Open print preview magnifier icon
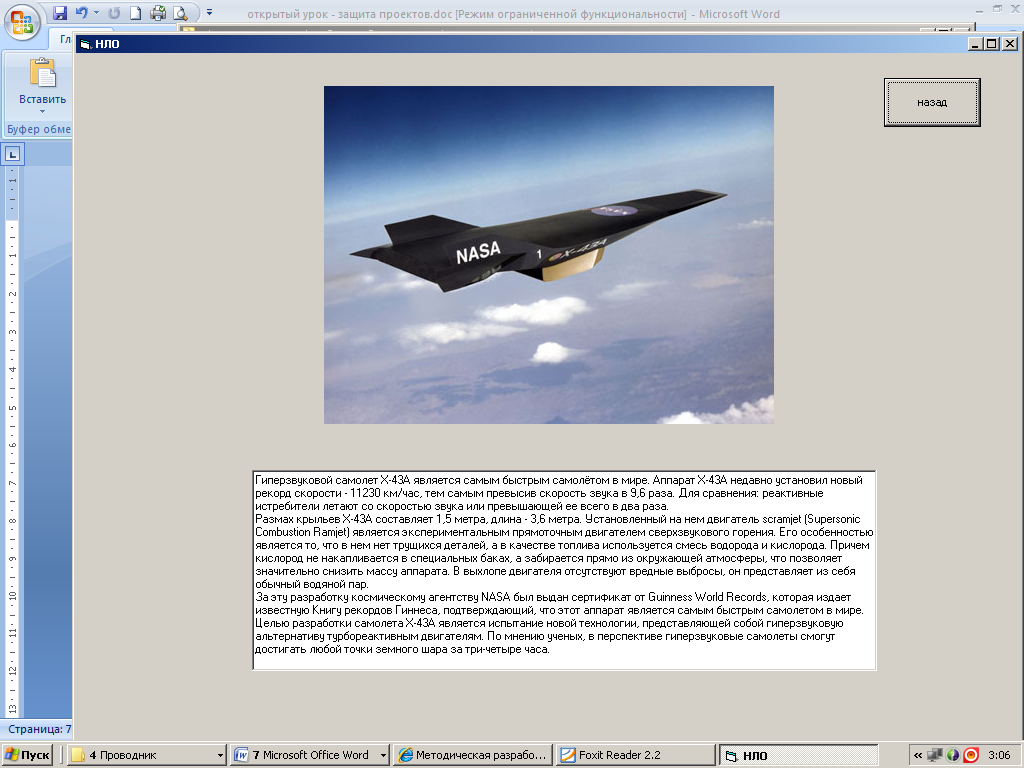The image size is (1024, 768). (180, 12)
